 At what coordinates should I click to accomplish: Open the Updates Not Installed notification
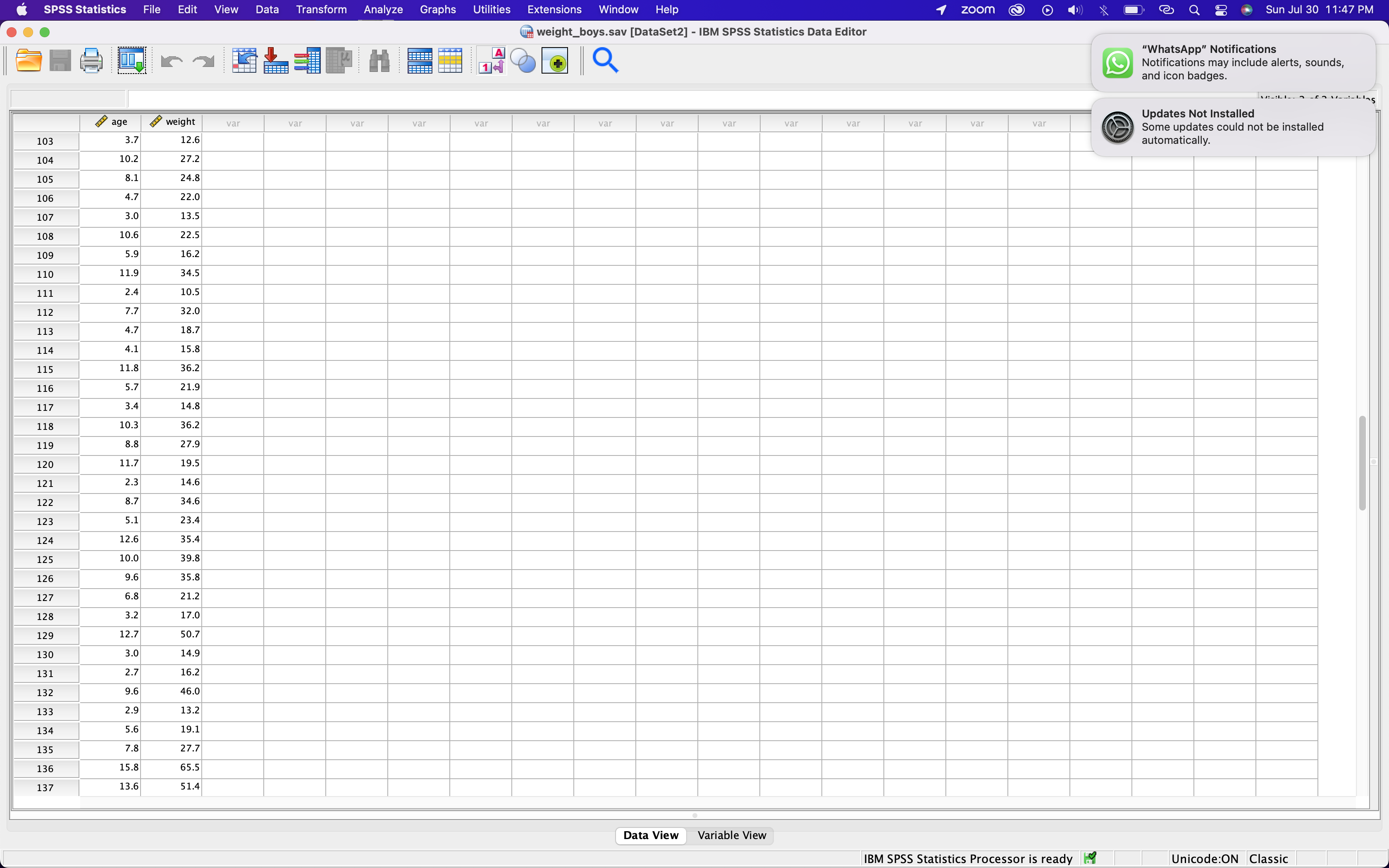1231,126
